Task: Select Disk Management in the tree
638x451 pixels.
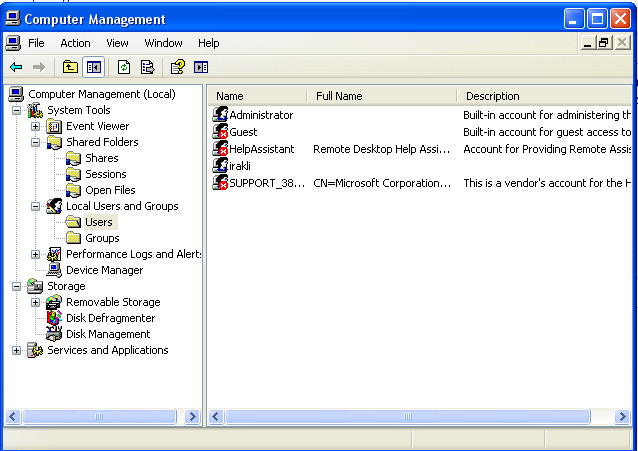Action: [108, 334]
